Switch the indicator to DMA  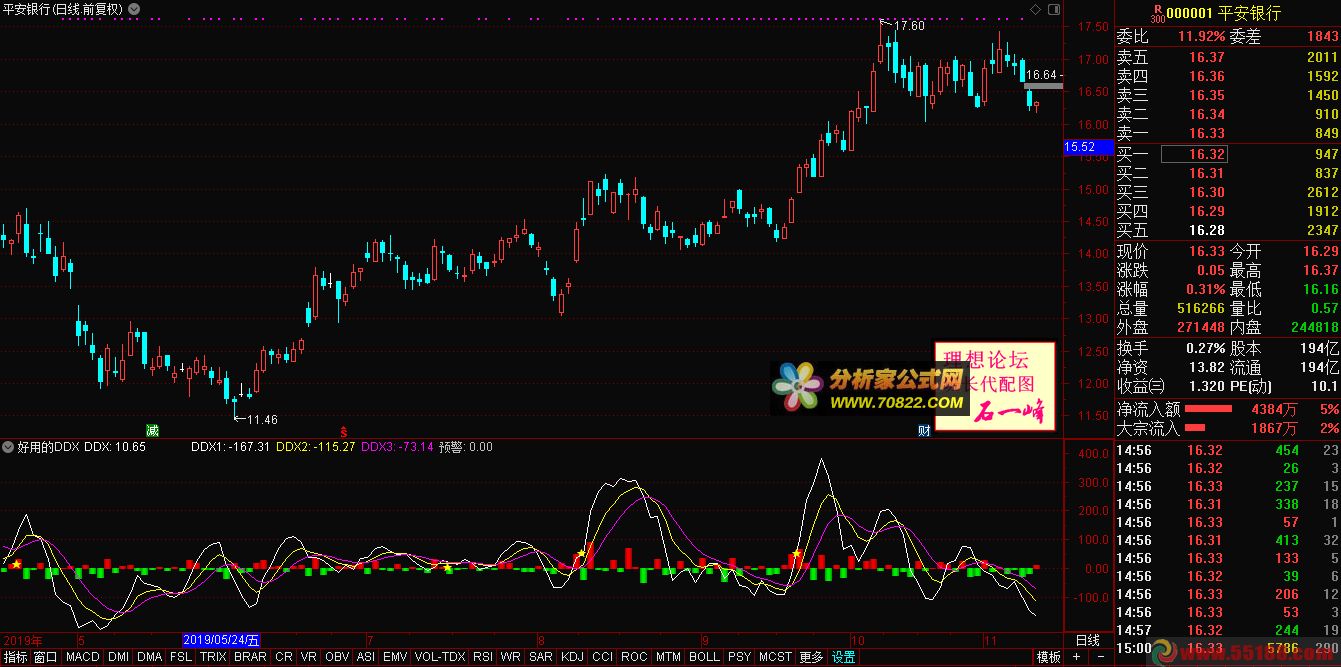tap(149, 658)
